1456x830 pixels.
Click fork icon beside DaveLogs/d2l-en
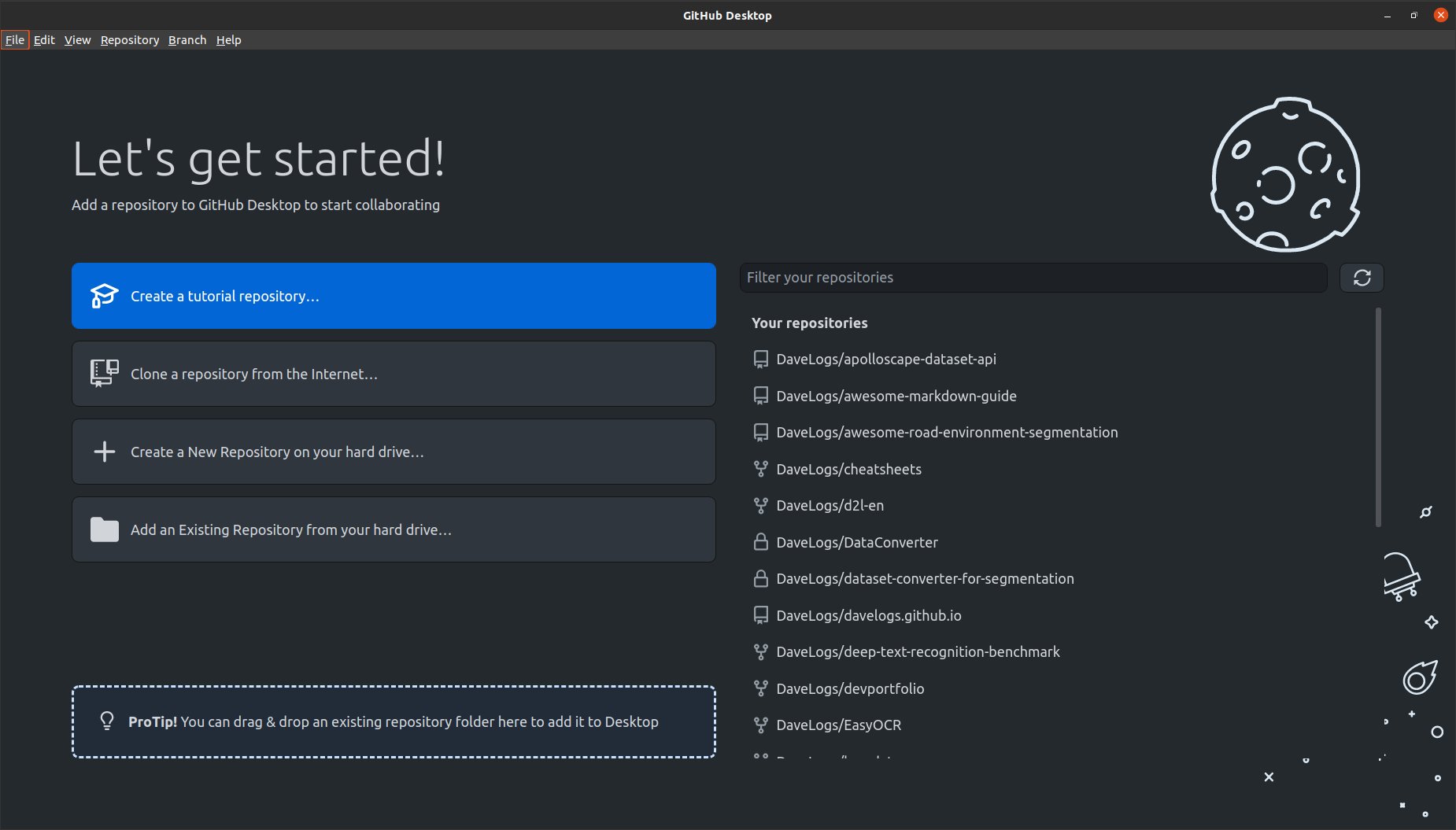[x=760, y=506]
